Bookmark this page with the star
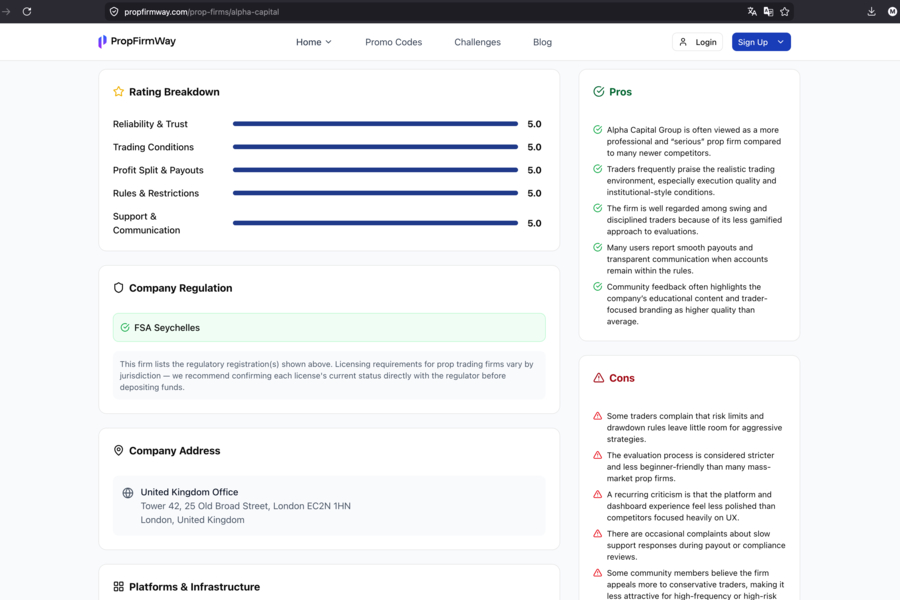Screen dimensions: 900x600 (x=785, y=11)
